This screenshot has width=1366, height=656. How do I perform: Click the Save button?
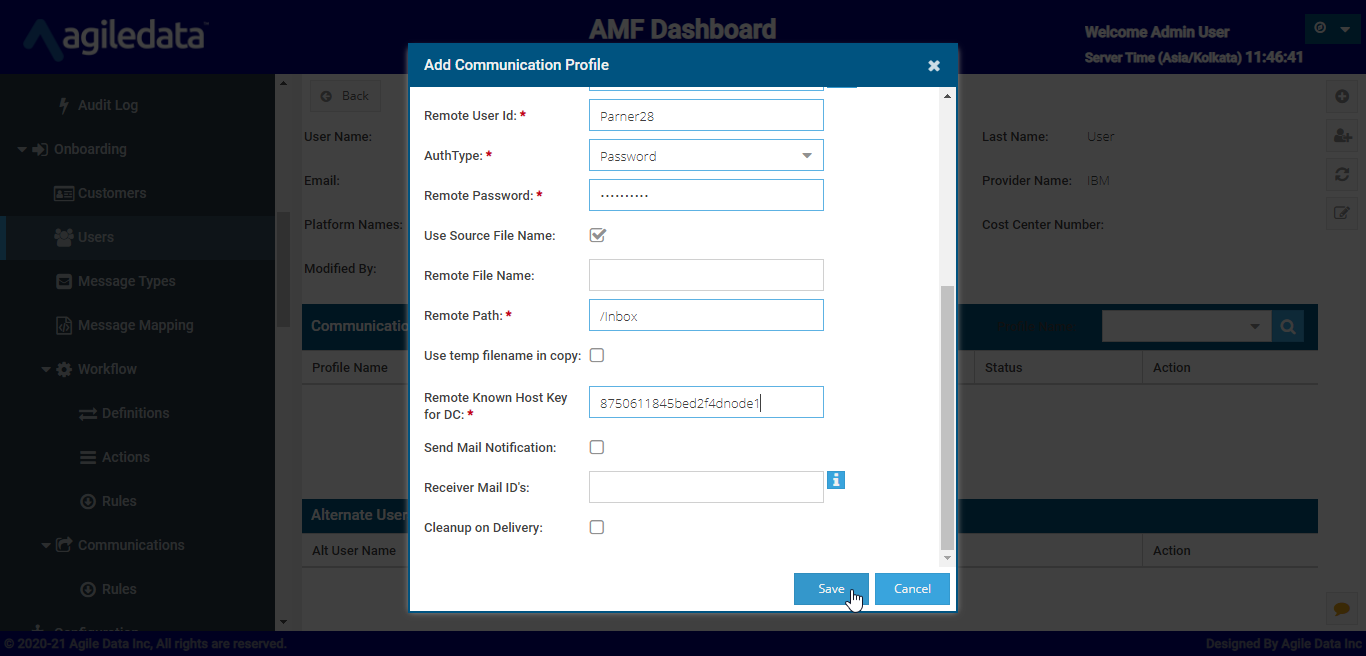[x=830, y=589]
